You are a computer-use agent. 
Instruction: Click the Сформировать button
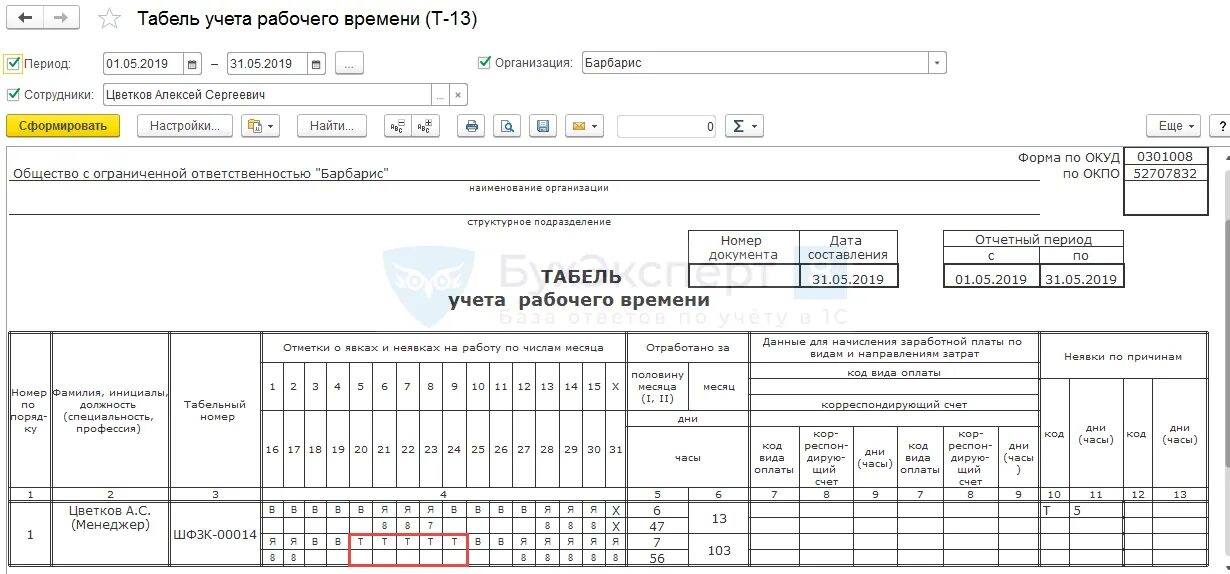(x=63, y=126)
